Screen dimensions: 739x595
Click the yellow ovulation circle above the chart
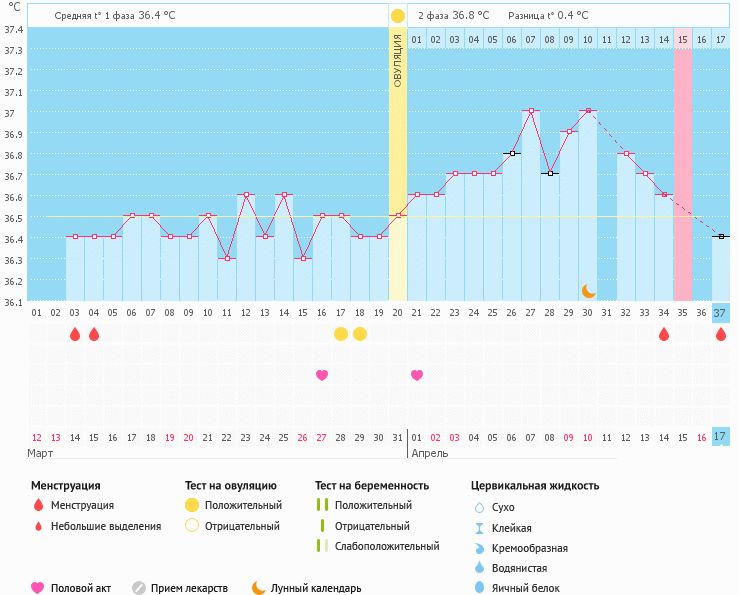[x=398, y=16]
